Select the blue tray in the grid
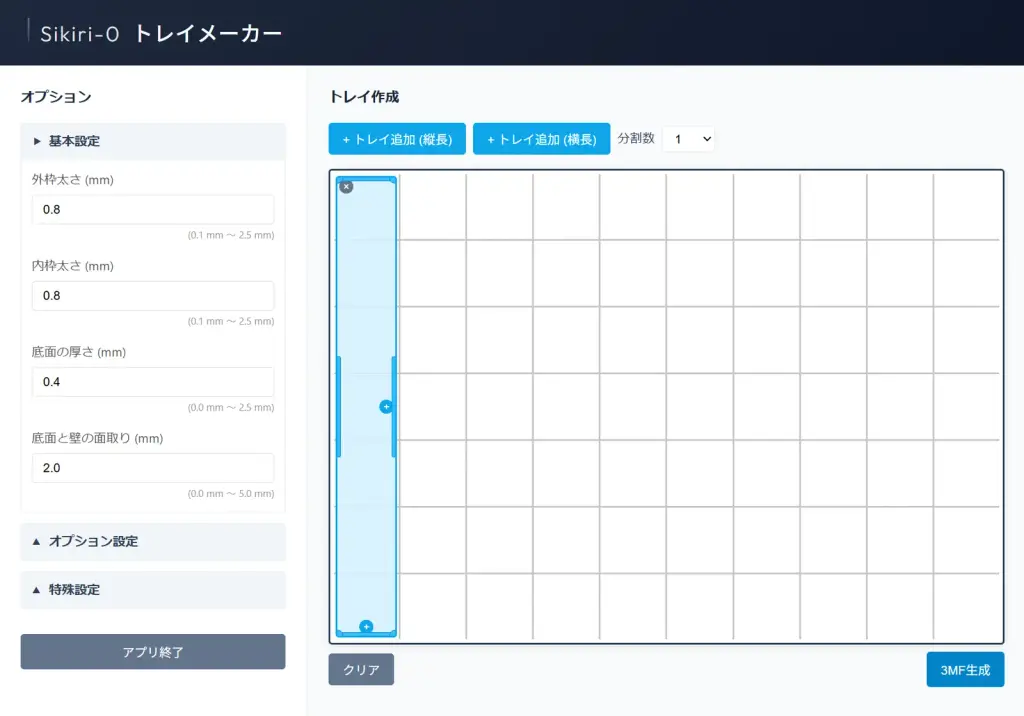Image resolution: width=1024 pixels, height=716 pixels. [x=365, y=300]
